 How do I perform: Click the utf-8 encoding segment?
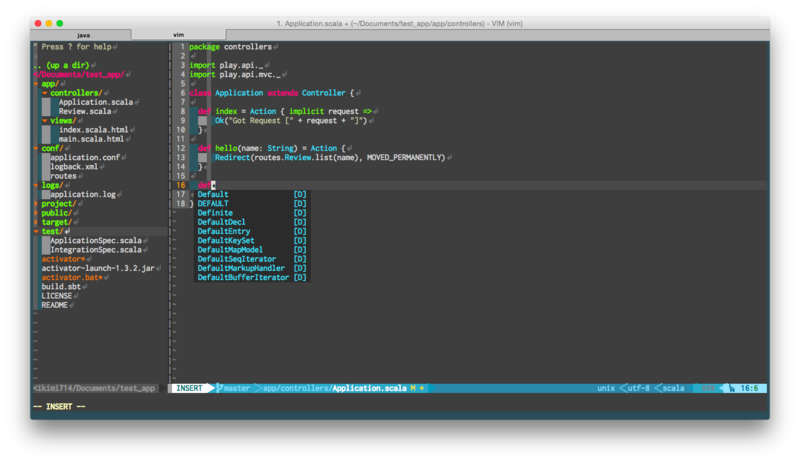click(638, 388)
